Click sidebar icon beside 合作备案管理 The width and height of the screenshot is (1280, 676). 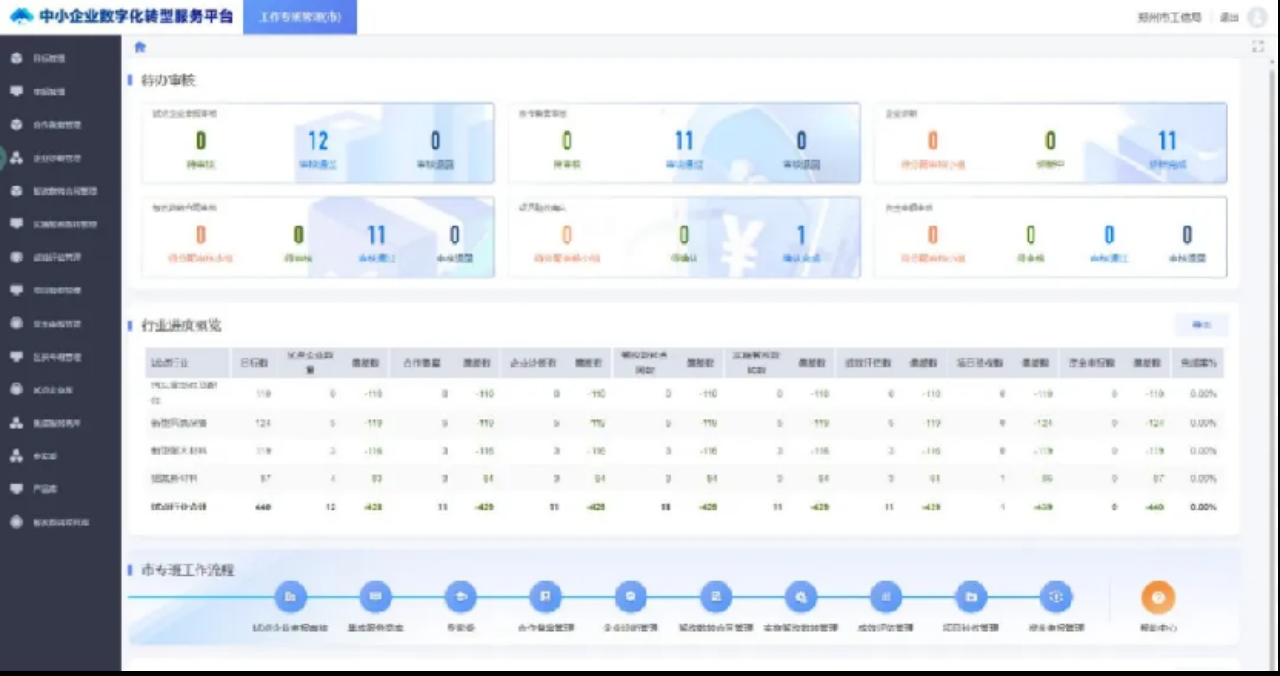pyautogui.click(x=16, y=125)
